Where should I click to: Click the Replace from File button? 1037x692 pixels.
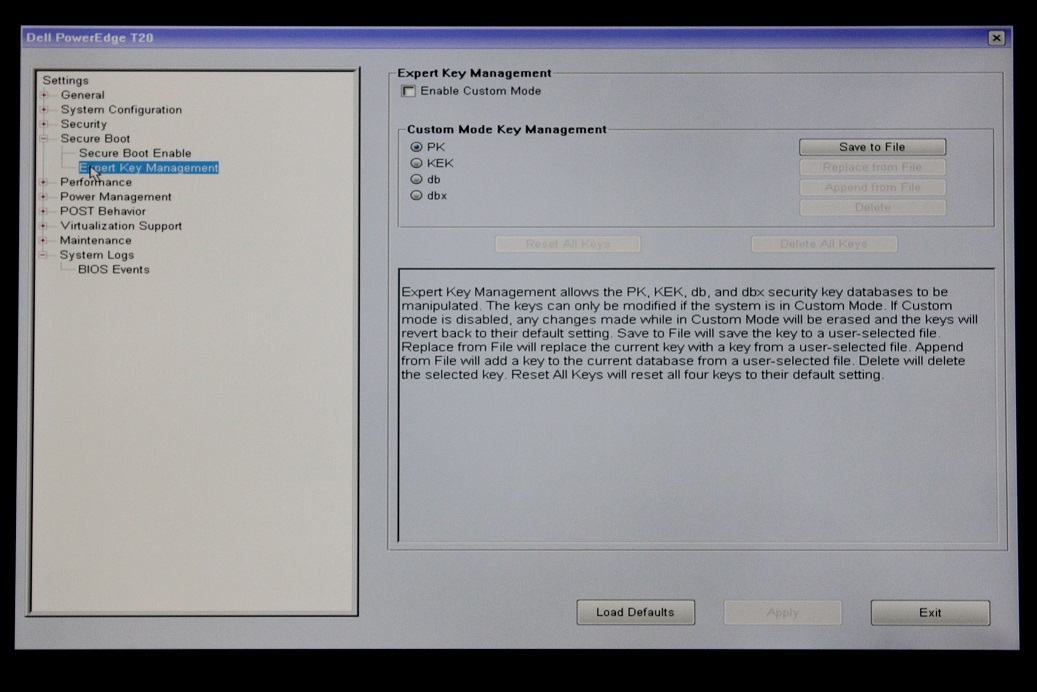point(872,167)
